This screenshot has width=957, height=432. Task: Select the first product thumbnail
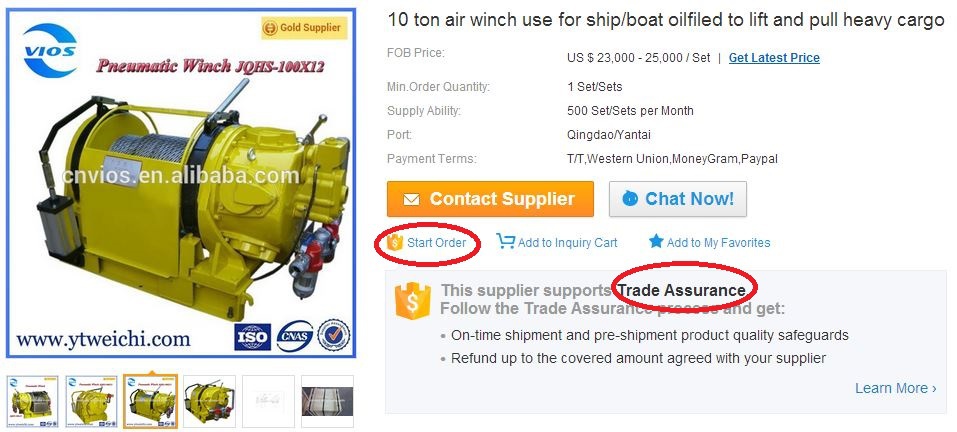(32, 401)
